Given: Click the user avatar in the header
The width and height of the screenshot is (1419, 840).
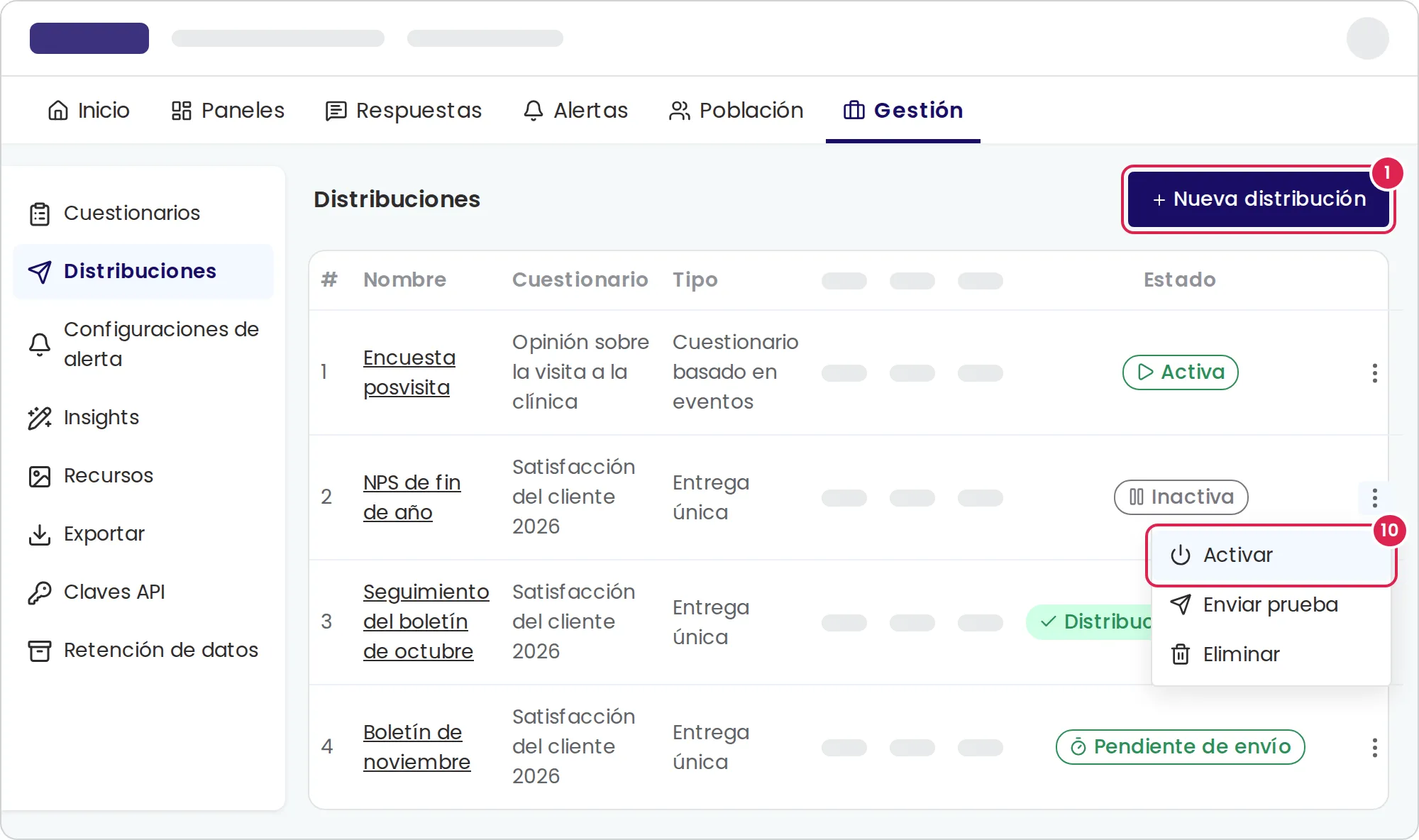Looking at the screenshot, I should (1368, 38).
